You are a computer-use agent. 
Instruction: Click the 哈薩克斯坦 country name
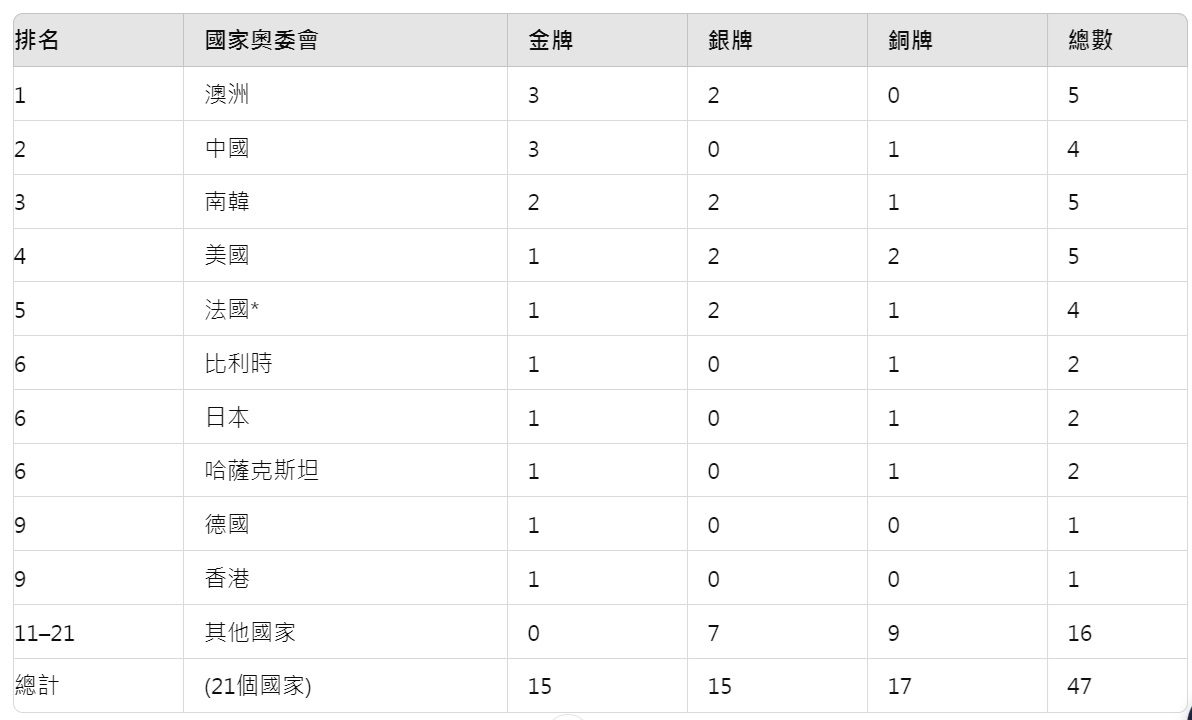262,471
